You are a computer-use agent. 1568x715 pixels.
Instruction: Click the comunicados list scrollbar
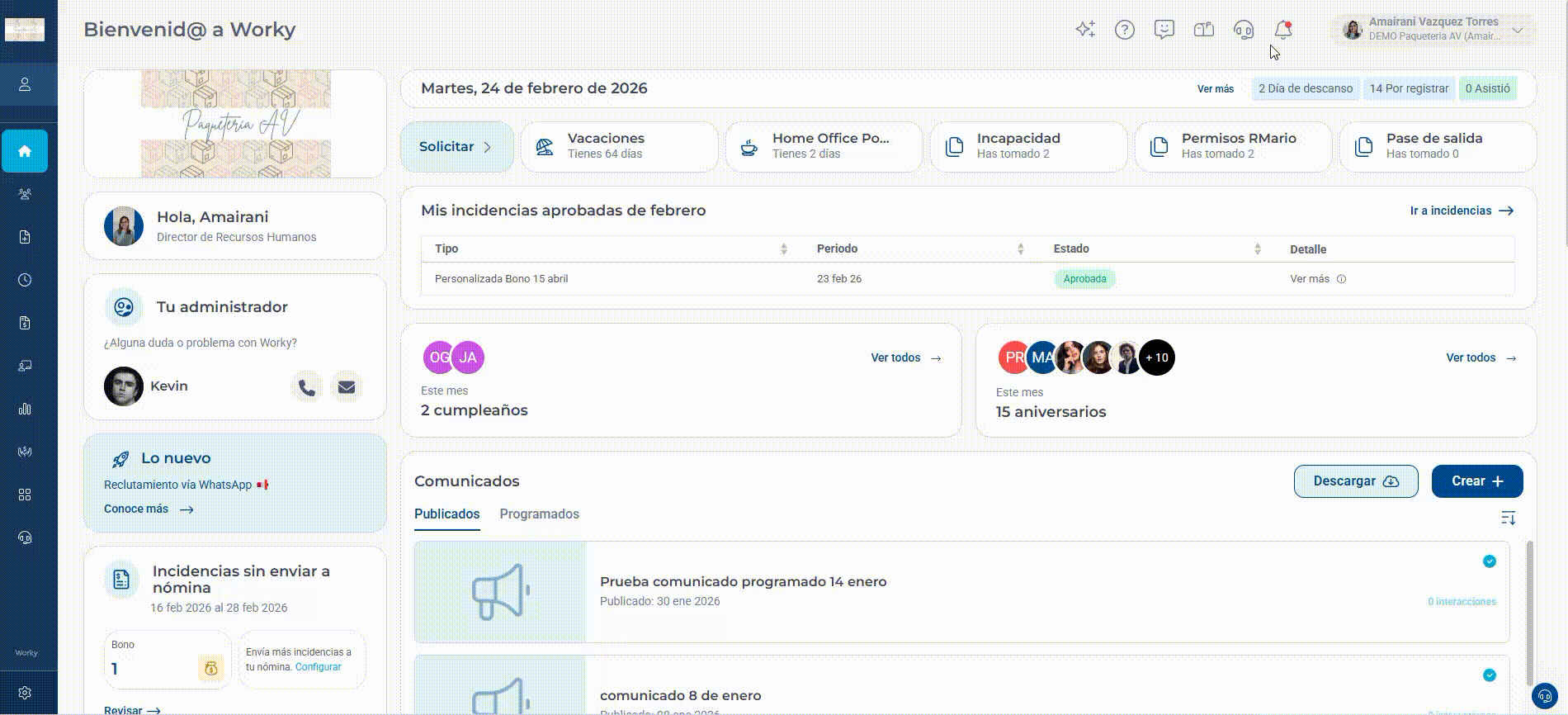tap(1530, 613)
